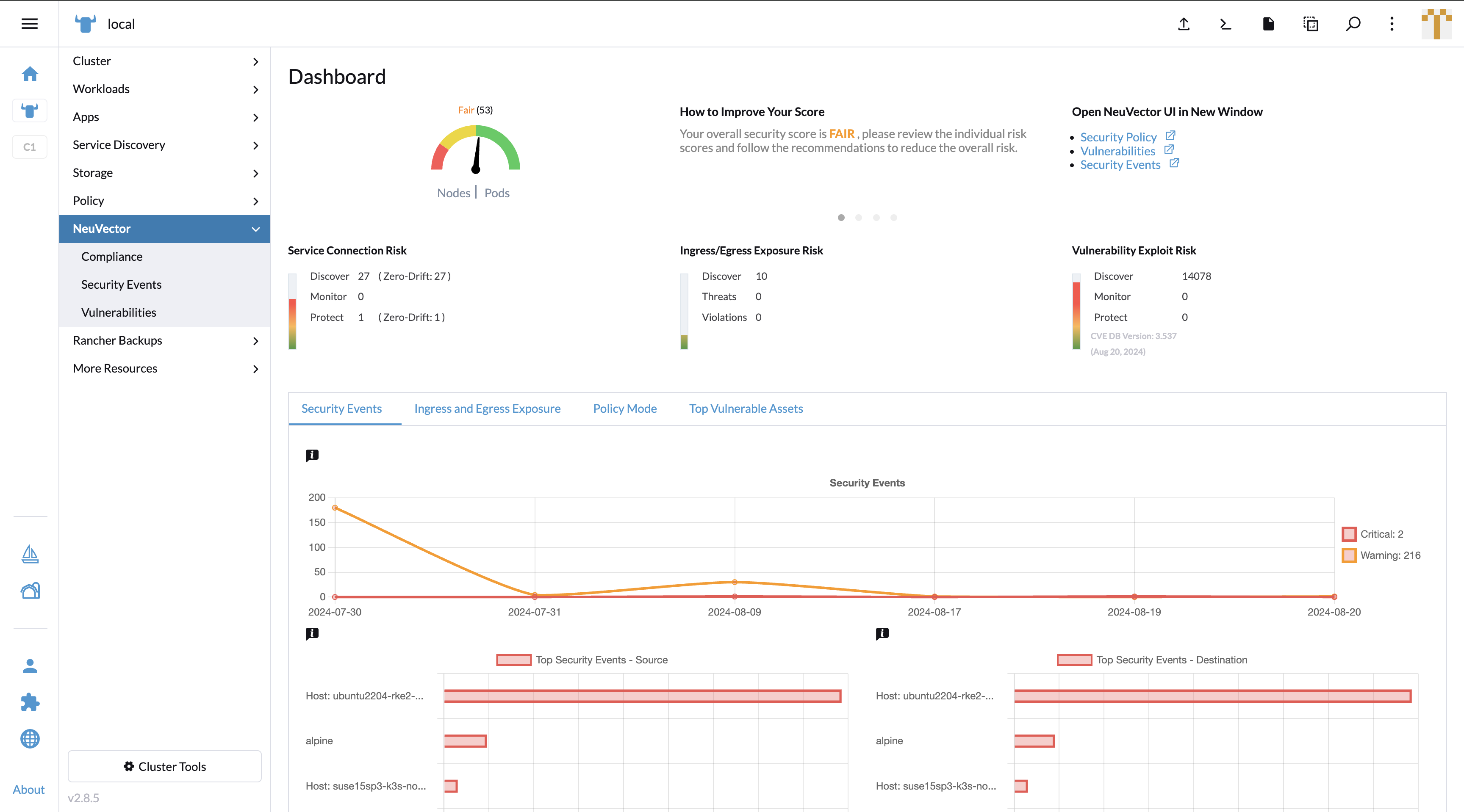1464x812 pixels.
Task: Switch to the Ingress and Egress Exposure tab
Action: click(x=487, y=408)
